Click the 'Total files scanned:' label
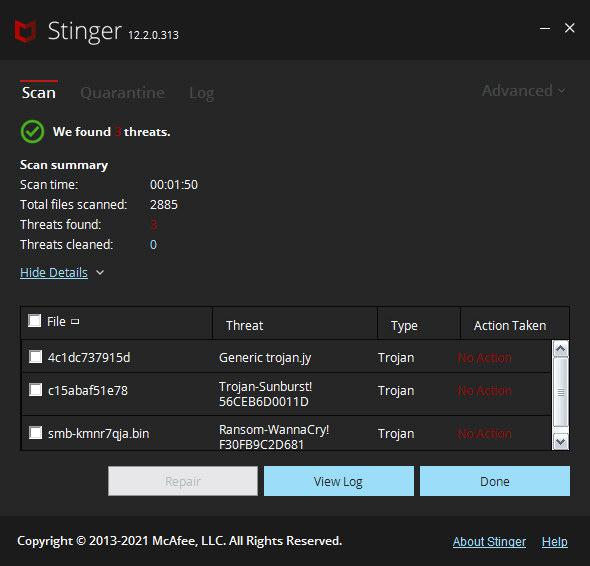Viewport: 590px width, 566px height. (x=73, y=204)
